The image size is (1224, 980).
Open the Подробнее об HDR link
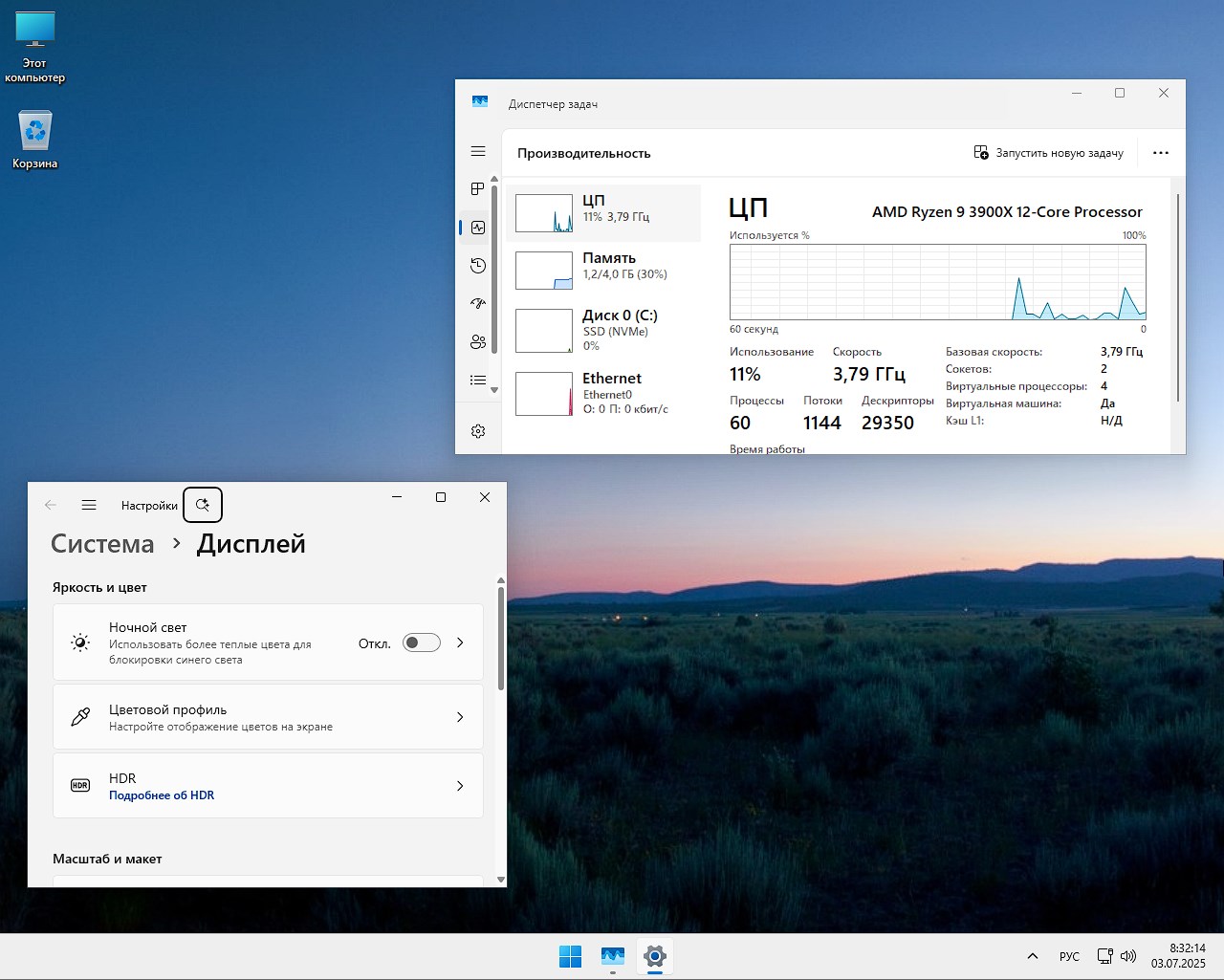click(162, 795)
